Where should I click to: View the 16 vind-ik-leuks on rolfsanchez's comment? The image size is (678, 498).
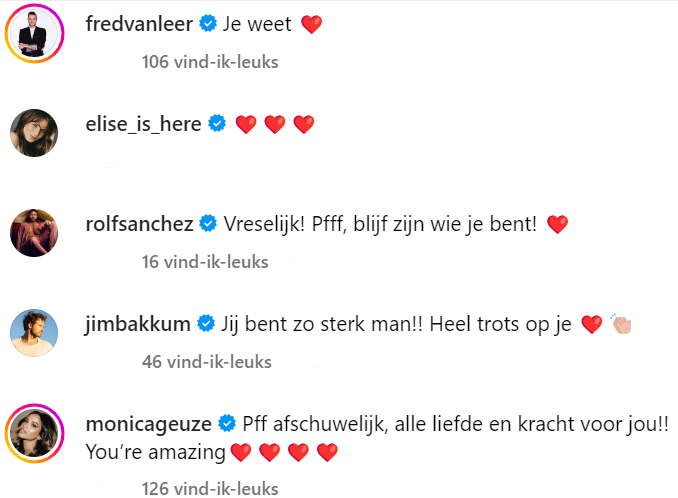click(x=205, y=262)
